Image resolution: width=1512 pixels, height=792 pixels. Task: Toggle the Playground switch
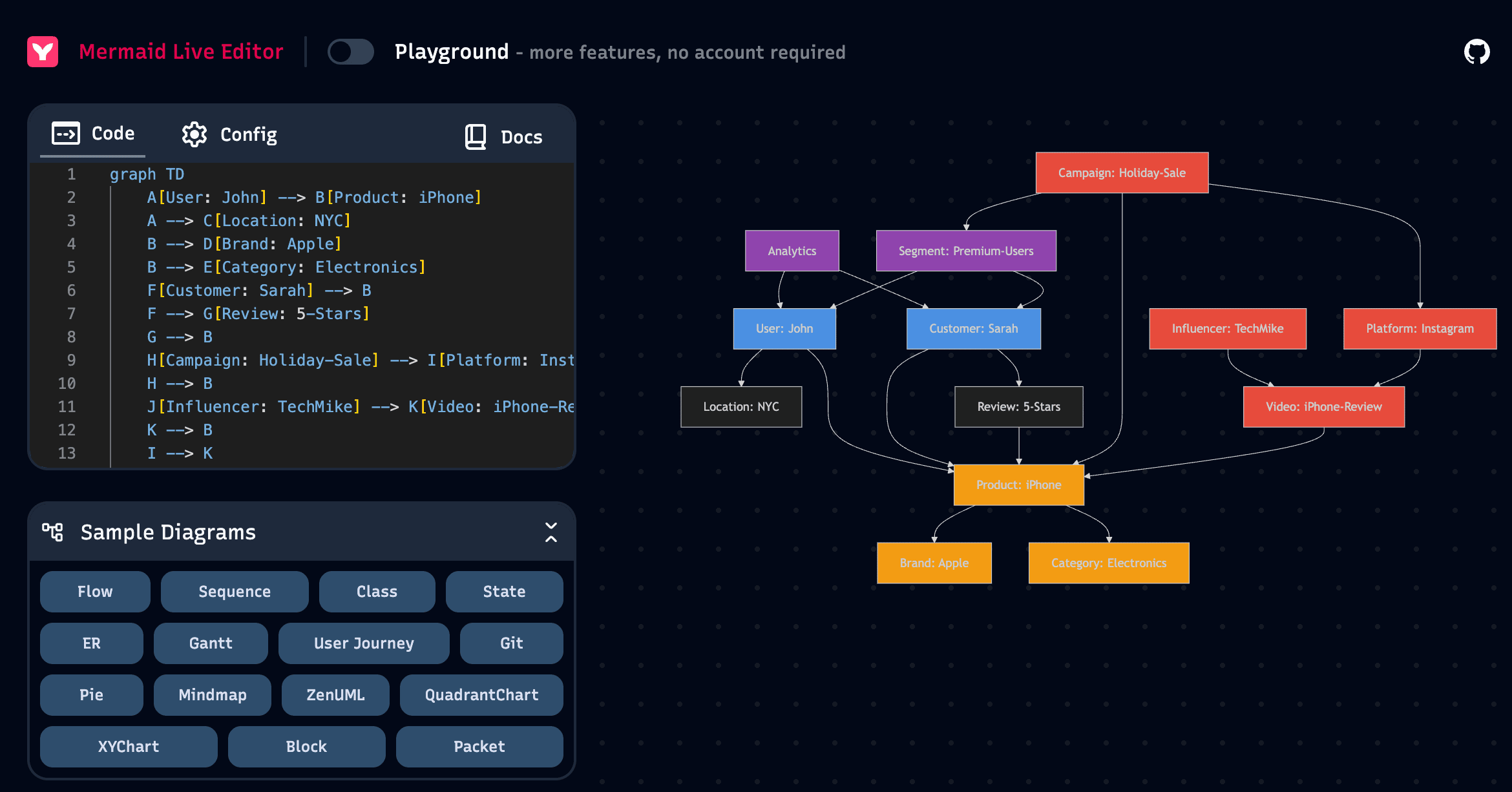tap(350, 52)
